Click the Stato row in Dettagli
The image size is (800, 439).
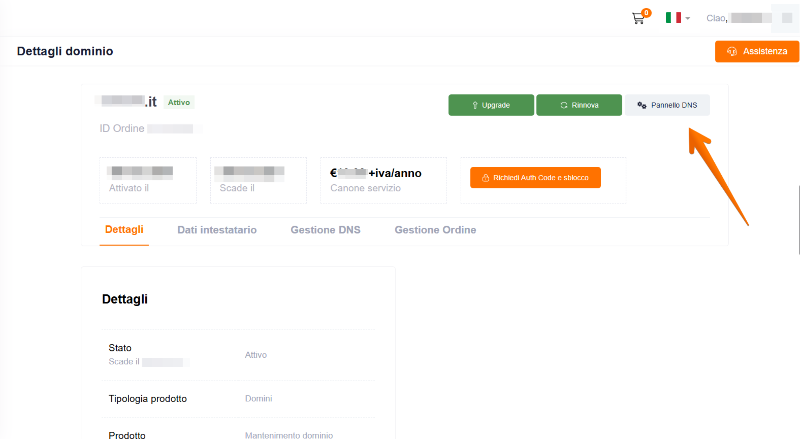[239, 354]
